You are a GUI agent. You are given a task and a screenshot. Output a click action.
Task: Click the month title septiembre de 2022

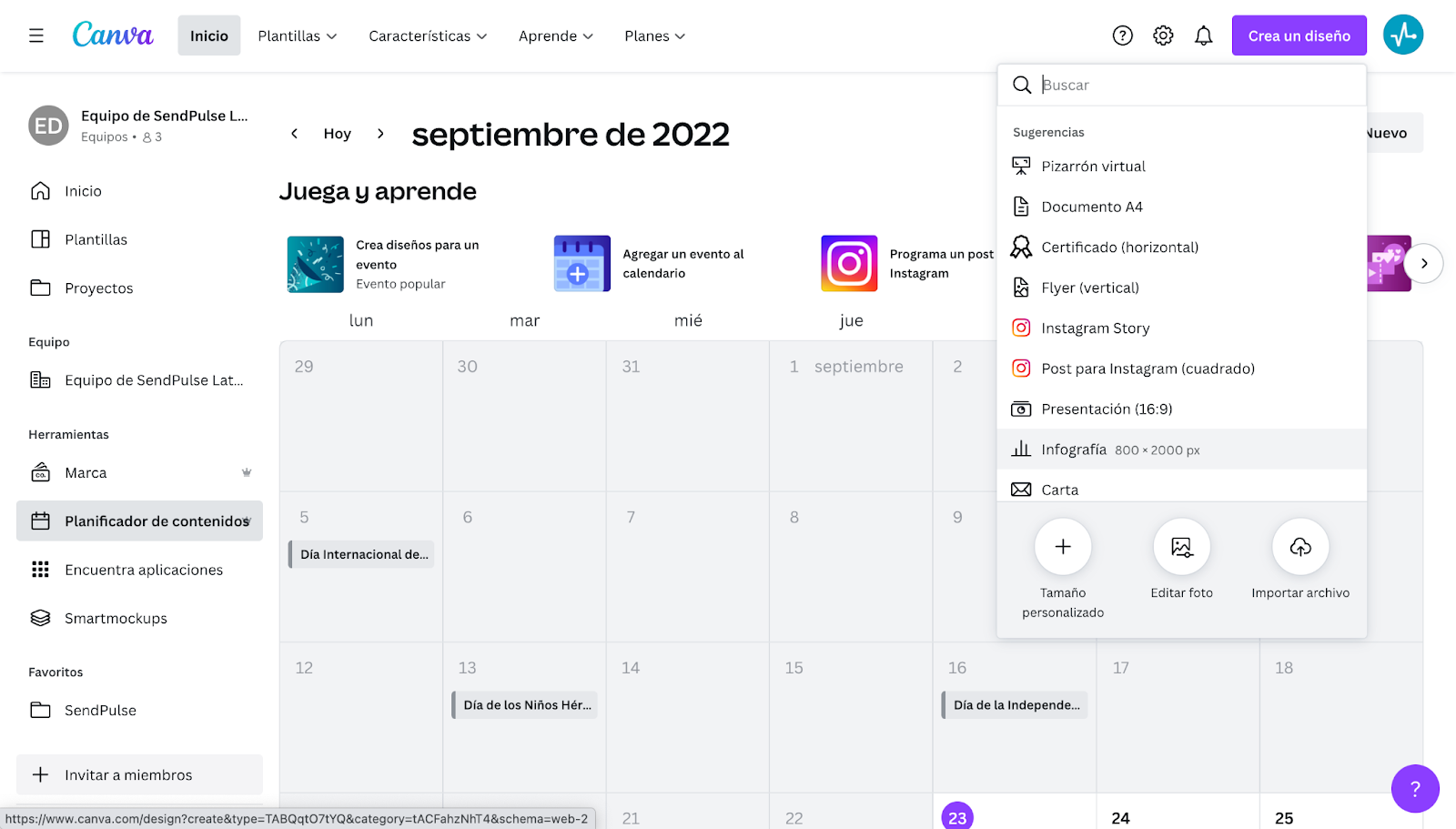[571, 135]
